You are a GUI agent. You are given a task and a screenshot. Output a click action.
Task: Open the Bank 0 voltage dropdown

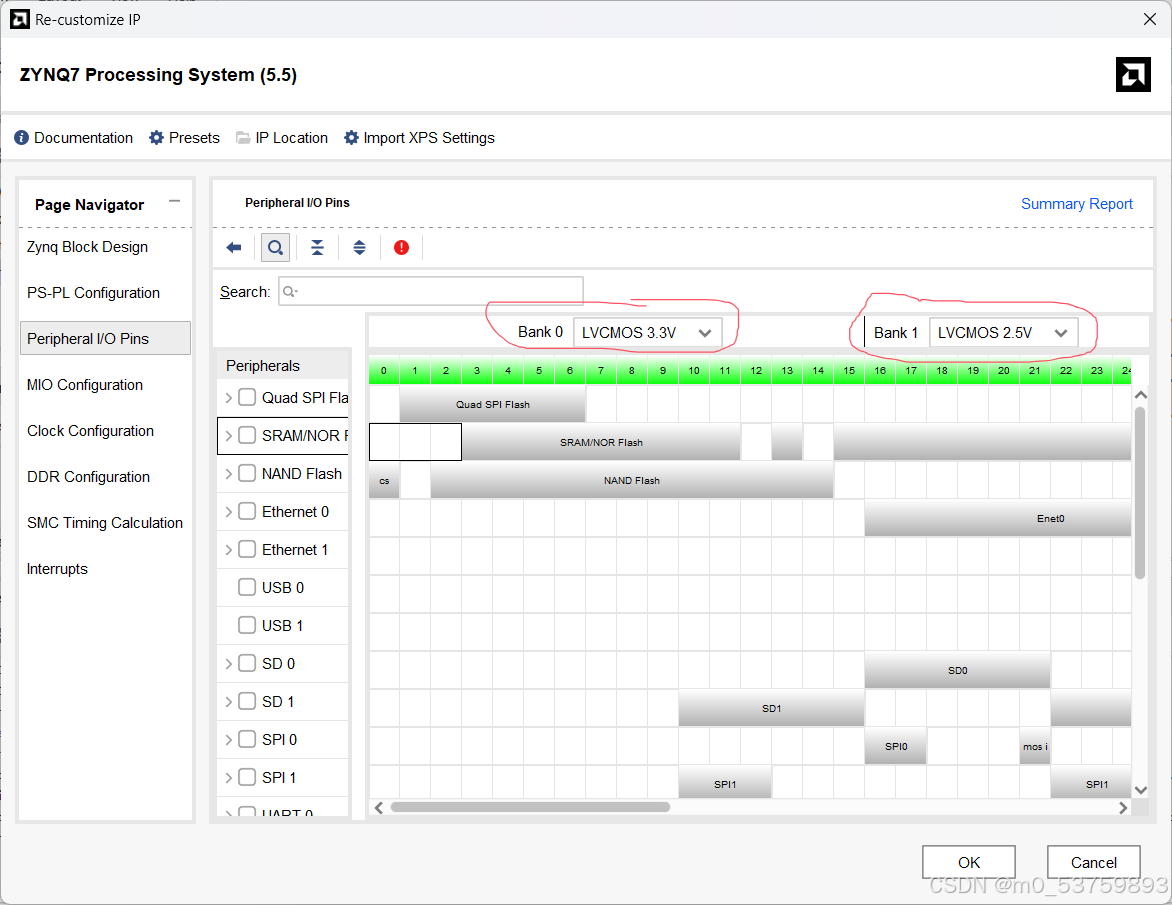pos(647,333)
